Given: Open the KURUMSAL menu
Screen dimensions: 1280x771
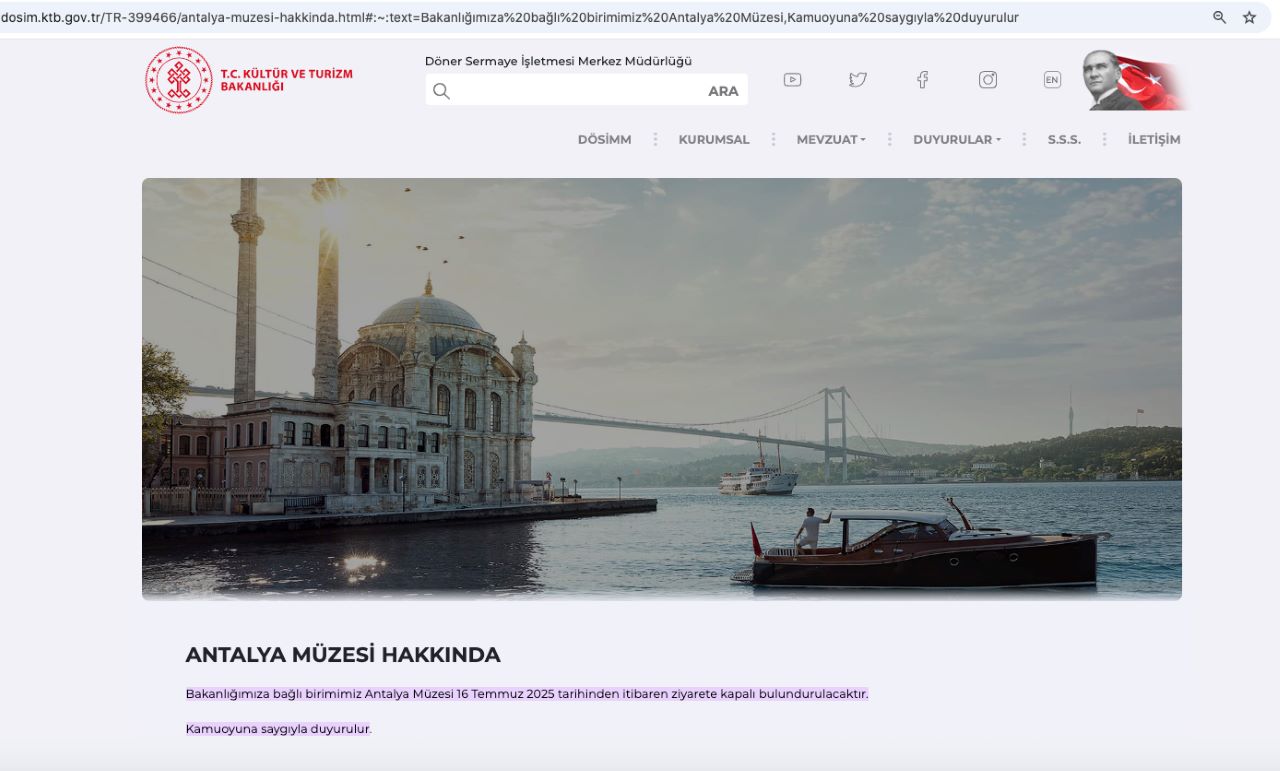Looking at the screenshot, I should tap(713, 139).
